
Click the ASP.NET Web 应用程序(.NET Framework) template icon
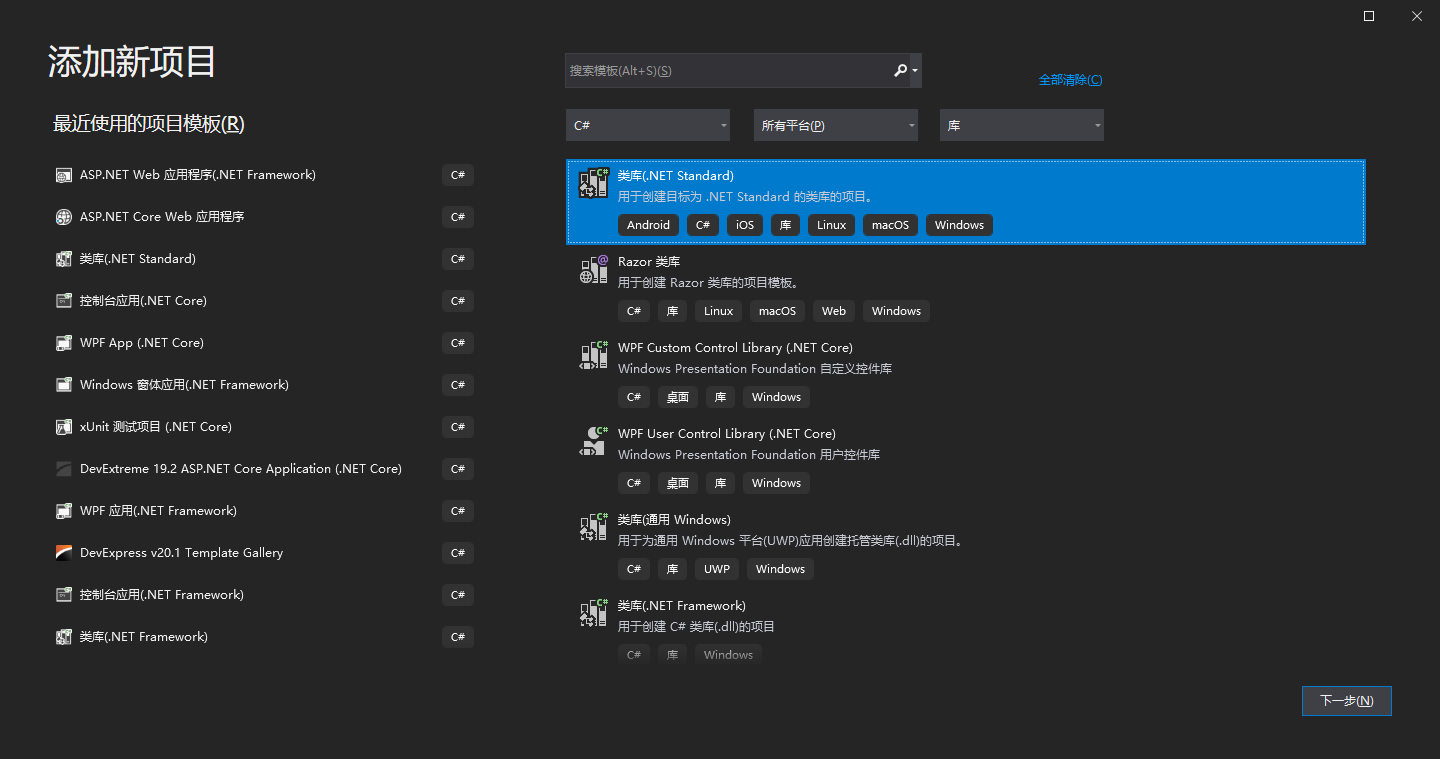pos(64,175)
